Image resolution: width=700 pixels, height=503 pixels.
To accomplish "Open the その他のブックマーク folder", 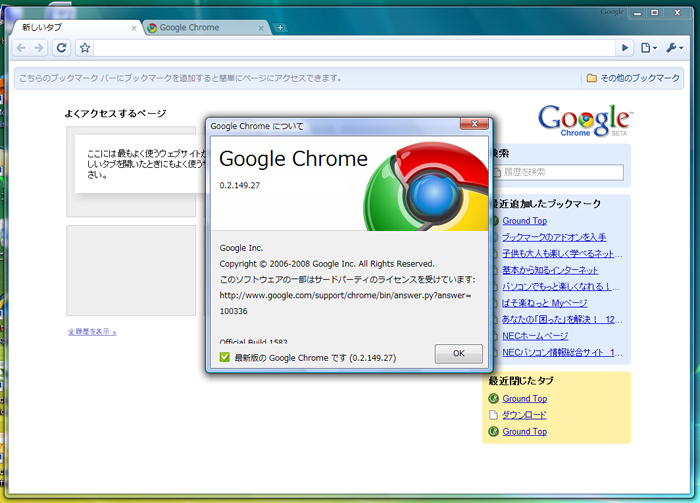I will coord(633,78).
